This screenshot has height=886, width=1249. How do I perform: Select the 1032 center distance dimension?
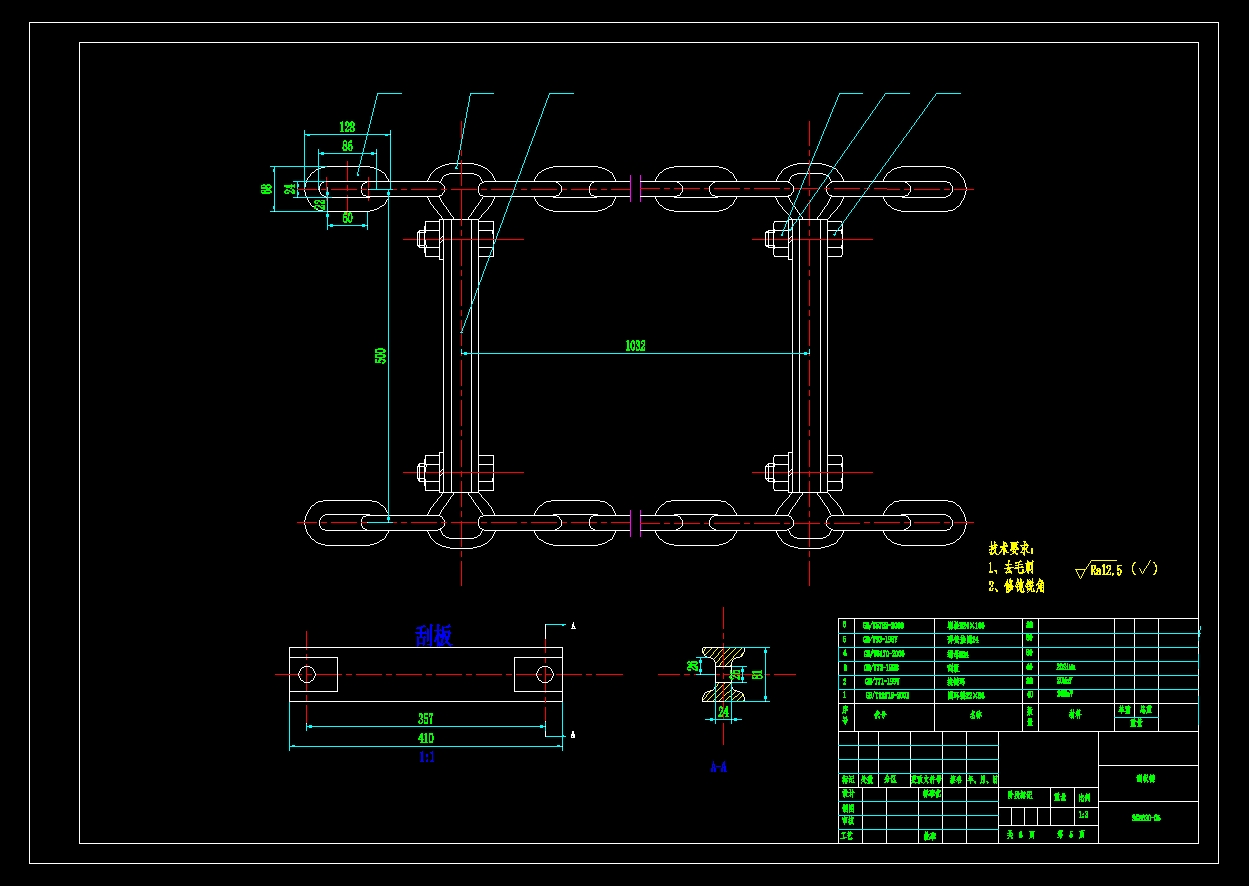pyautogui.click(x=635, y=346)
